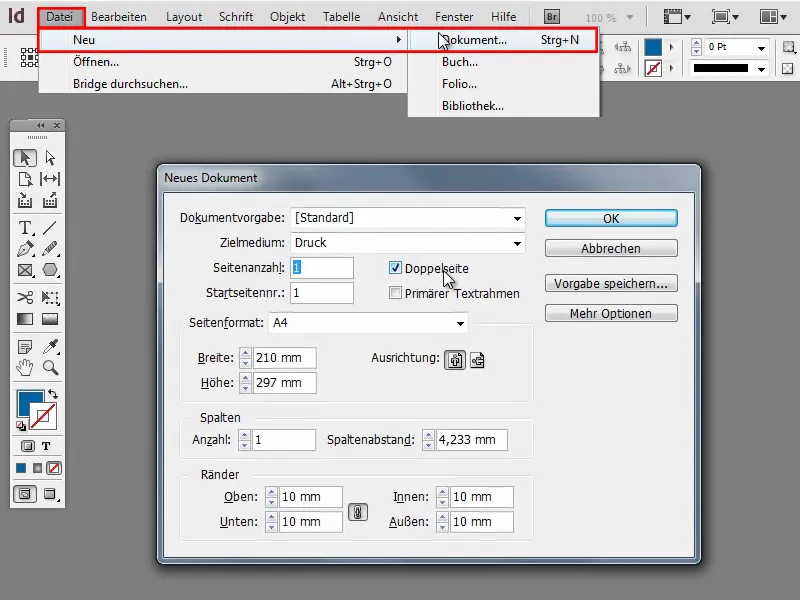Select the Rectangle Frame tool
The width and height of the screenshot is (800, 600).
(x=24, y=270)
